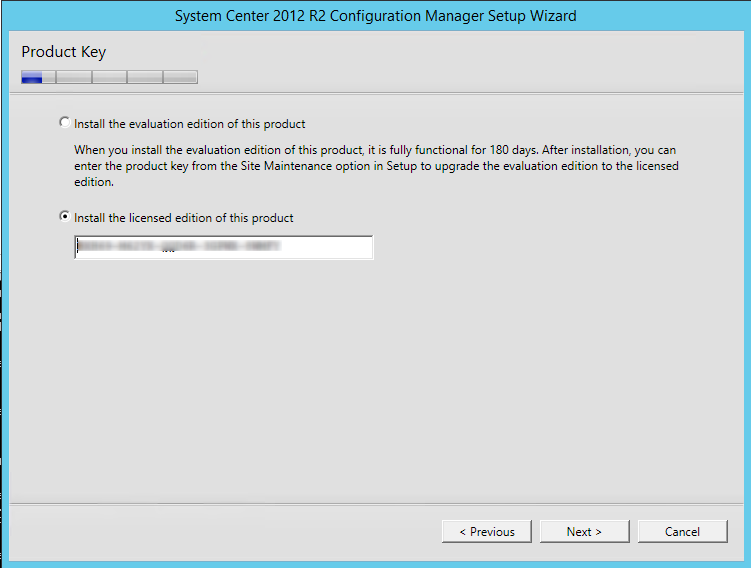The height and width of the screenshot is (568, 751).
Task: Click the setup progress bar
Action: pyautogui.click(x=109, y=77)
